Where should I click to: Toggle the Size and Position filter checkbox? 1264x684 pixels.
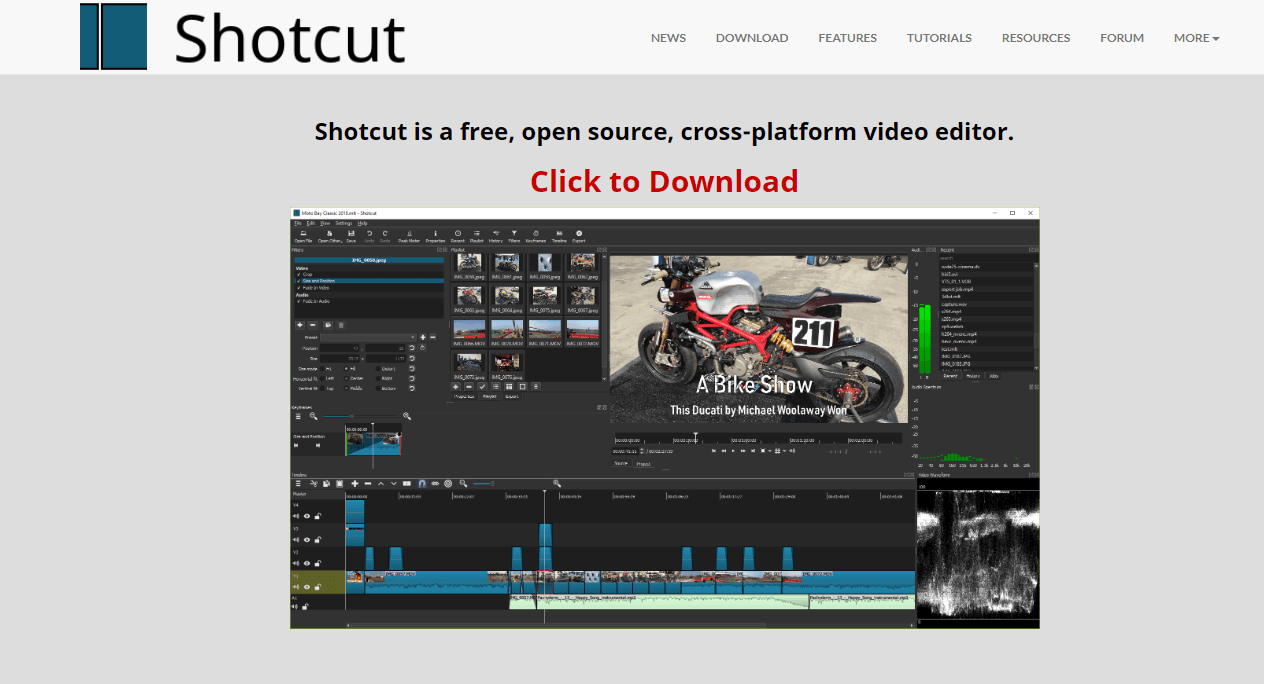(299, 281)
